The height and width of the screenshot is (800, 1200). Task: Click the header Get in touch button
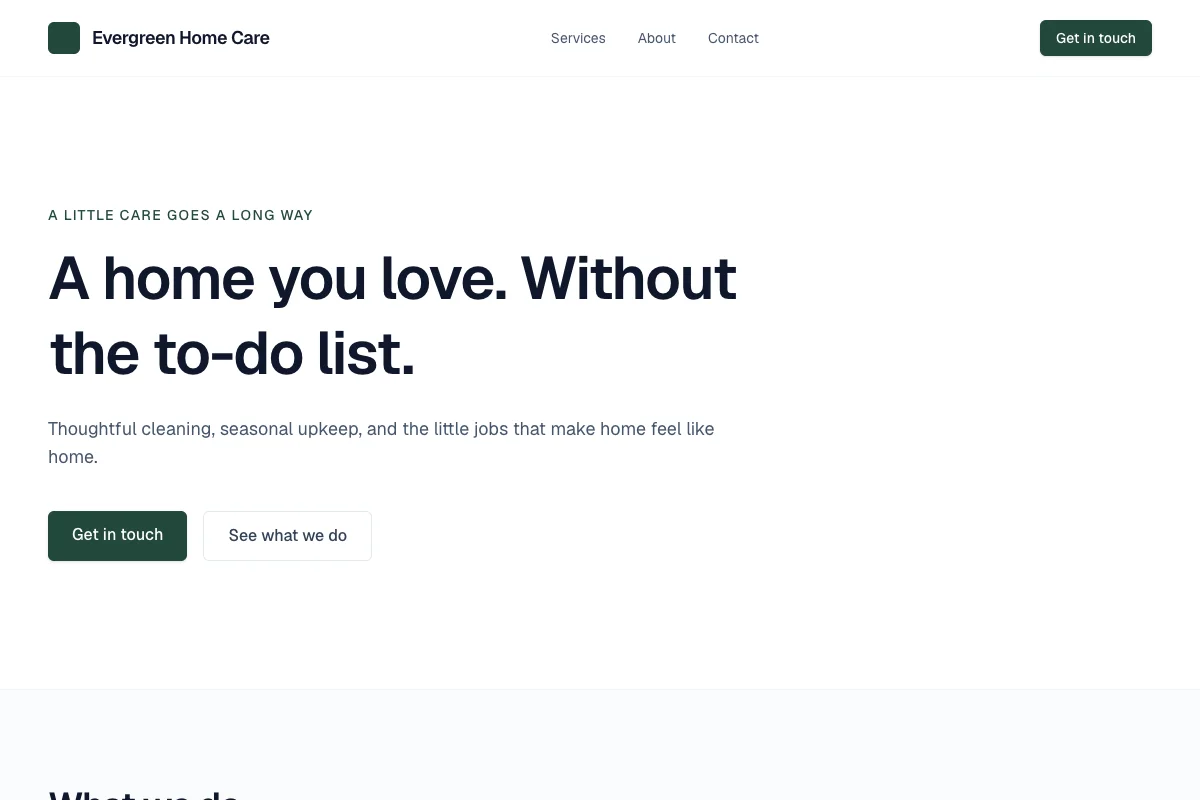tap(1096, 38)
